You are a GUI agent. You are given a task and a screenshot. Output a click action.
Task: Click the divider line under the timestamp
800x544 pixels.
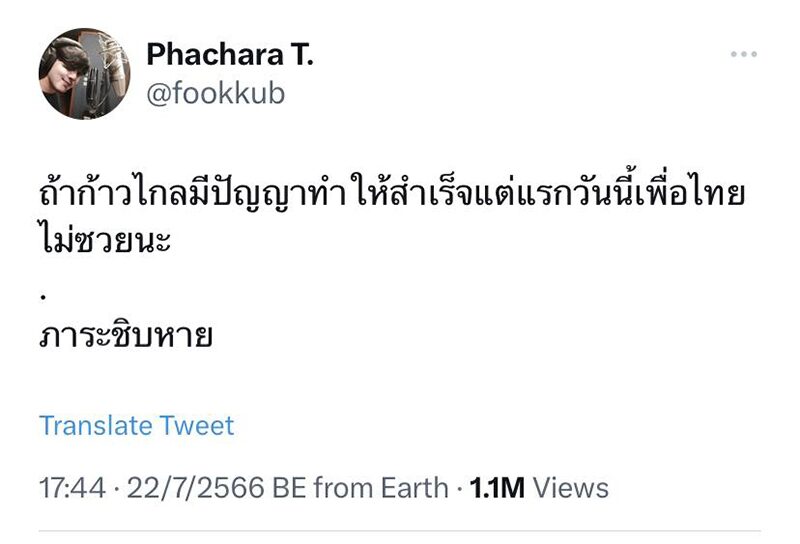[x=399, y=531]
